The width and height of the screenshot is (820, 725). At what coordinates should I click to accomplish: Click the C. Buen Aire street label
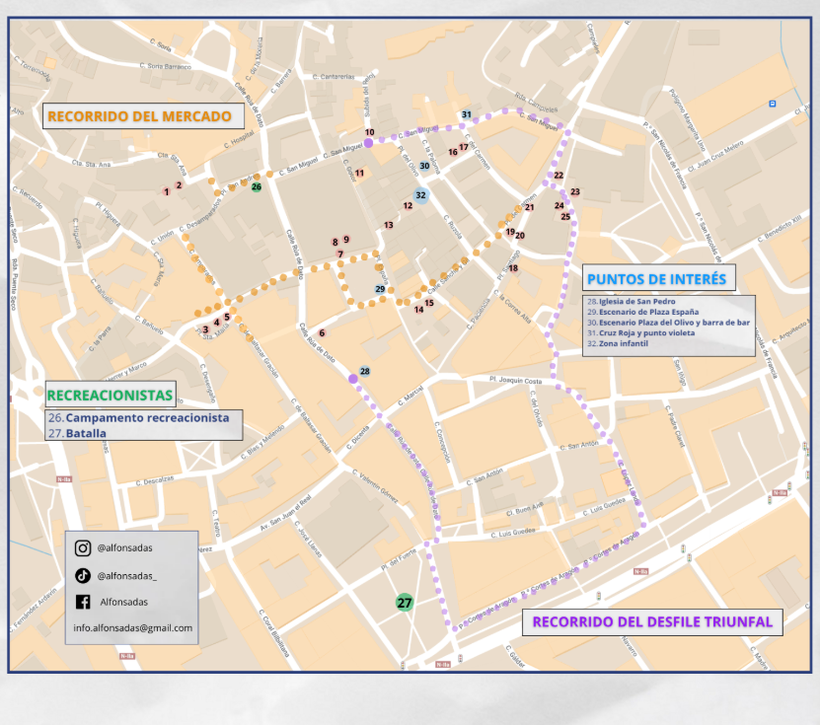tap(525, 509)
